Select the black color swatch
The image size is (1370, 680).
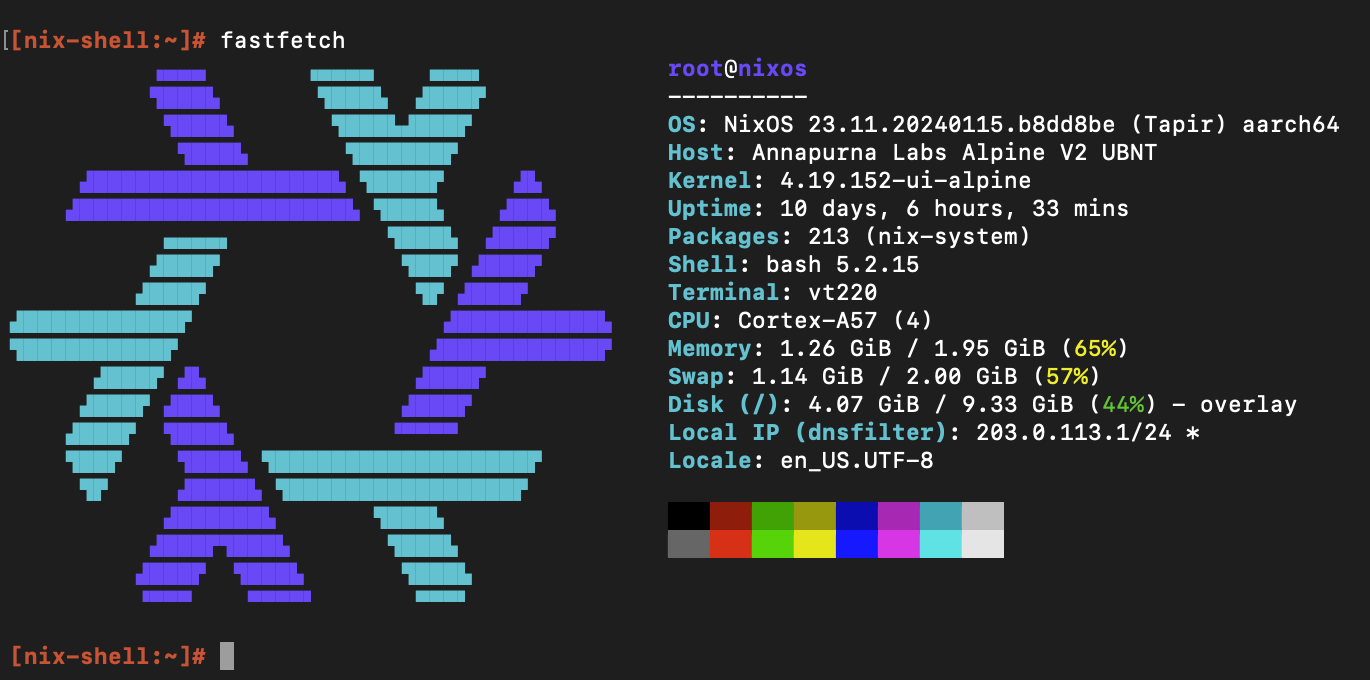pos(688,516)
